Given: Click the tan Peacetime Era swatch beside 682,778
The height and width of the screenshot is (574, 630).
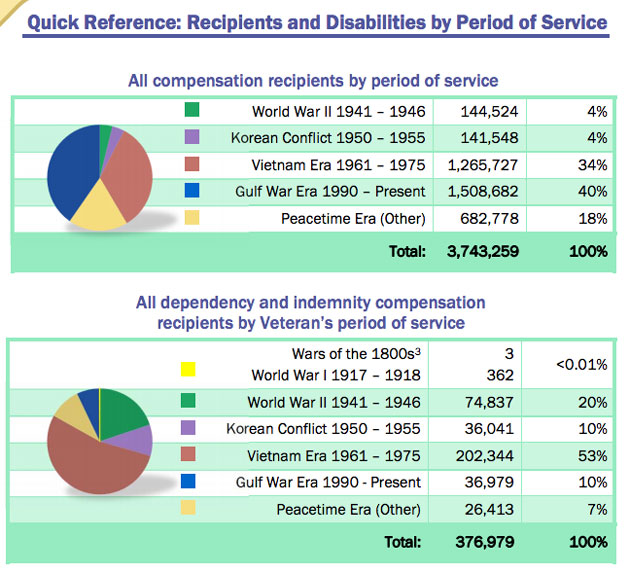Looking at the screenshot, I should 193,218.
